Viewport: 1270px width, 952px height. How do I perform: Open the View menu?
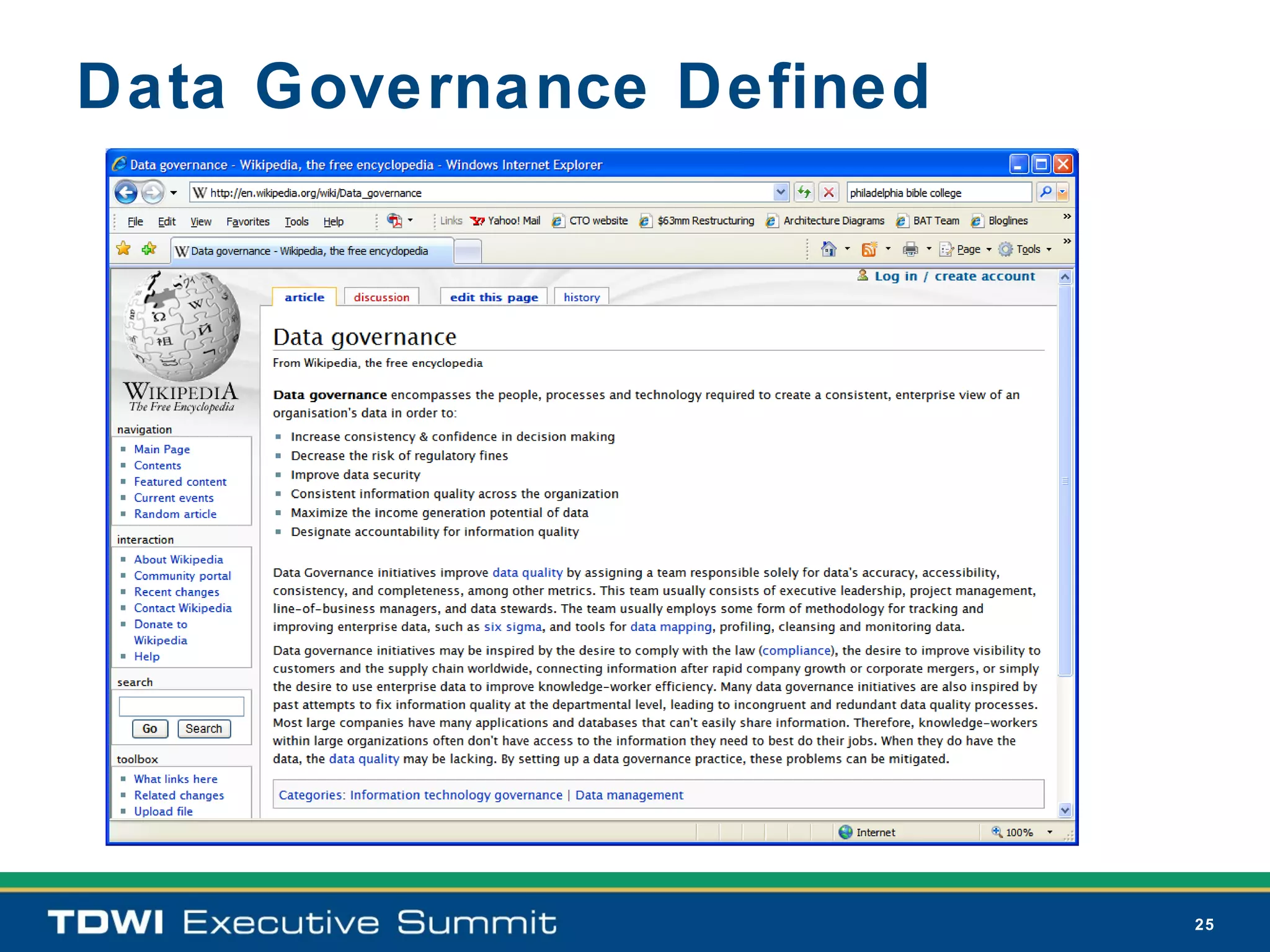pos(200,222)
